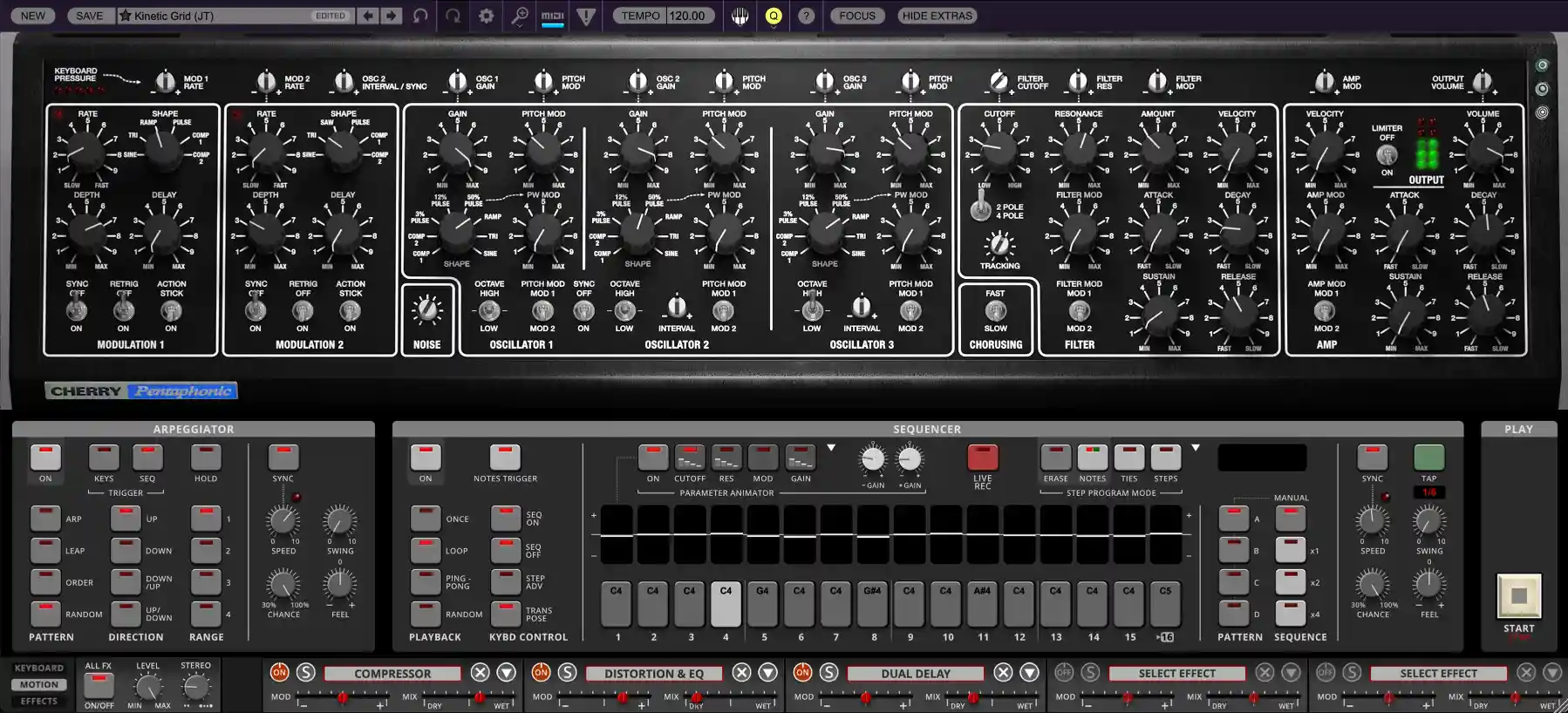
Task: Click the redo arrow icon
Action: tap(453, 16)
